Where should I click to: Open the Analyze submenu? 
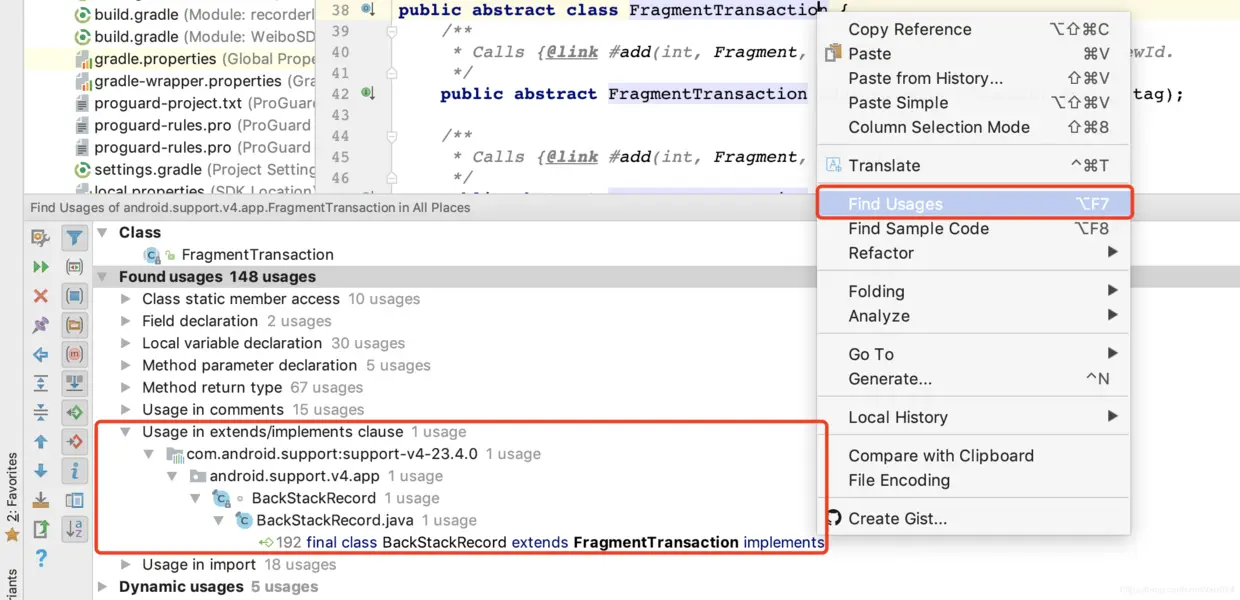pyautogui.click(x=975, y=316)
